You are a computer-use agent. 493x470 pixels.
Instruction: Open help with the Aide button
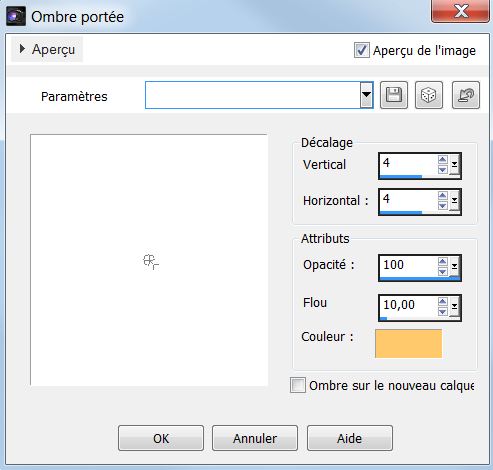click(350, 438)
